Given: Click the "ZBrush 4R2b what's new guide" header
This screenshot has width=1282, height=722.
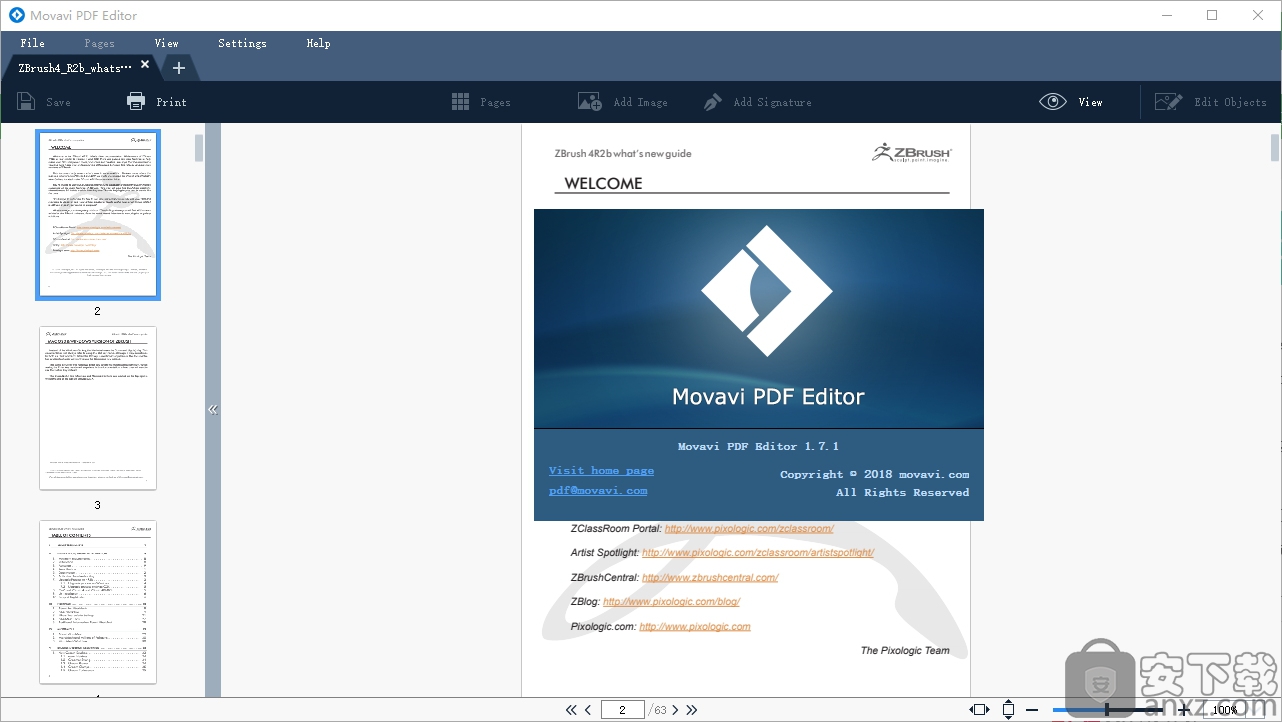Looking at the screenshot, I should [623, 154].
